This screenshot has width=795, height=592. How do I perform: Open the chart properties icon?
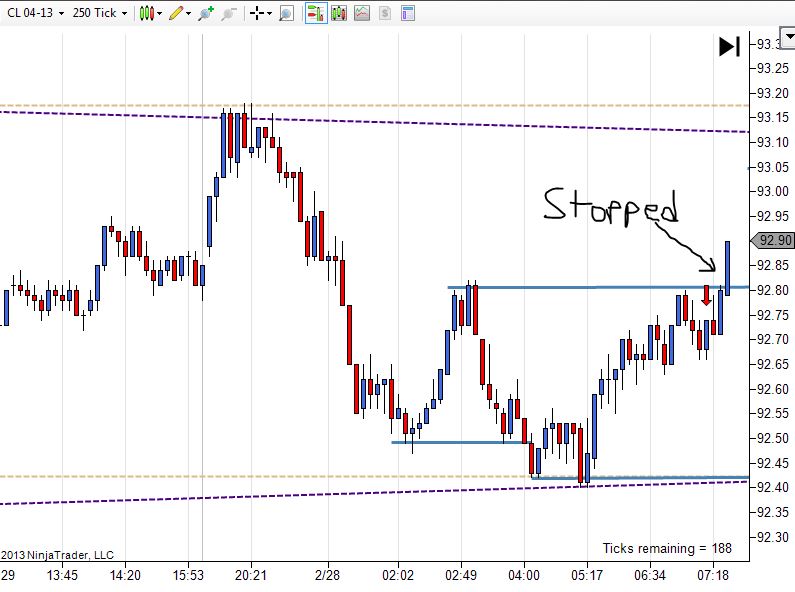click(x=408, y=13)
